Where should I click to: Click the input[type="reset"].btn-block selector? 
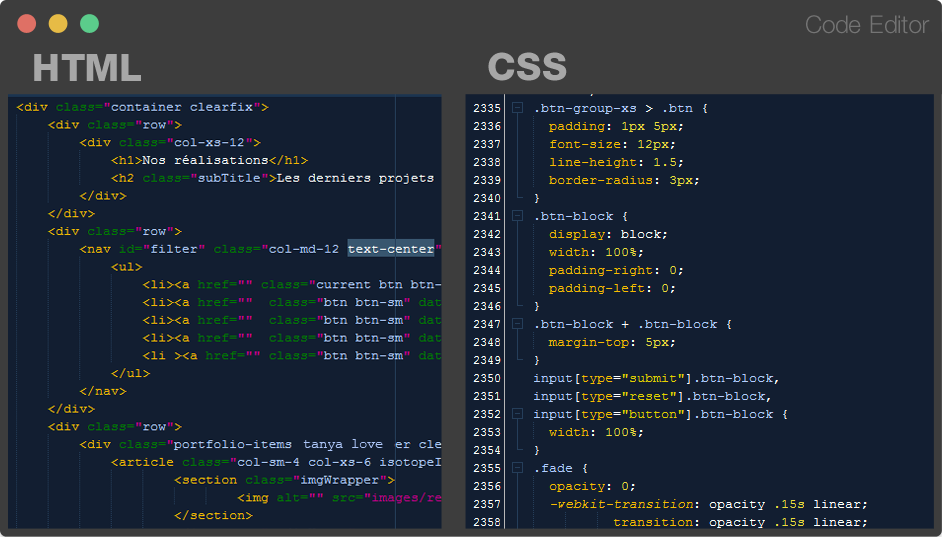[x=652, y=396]
